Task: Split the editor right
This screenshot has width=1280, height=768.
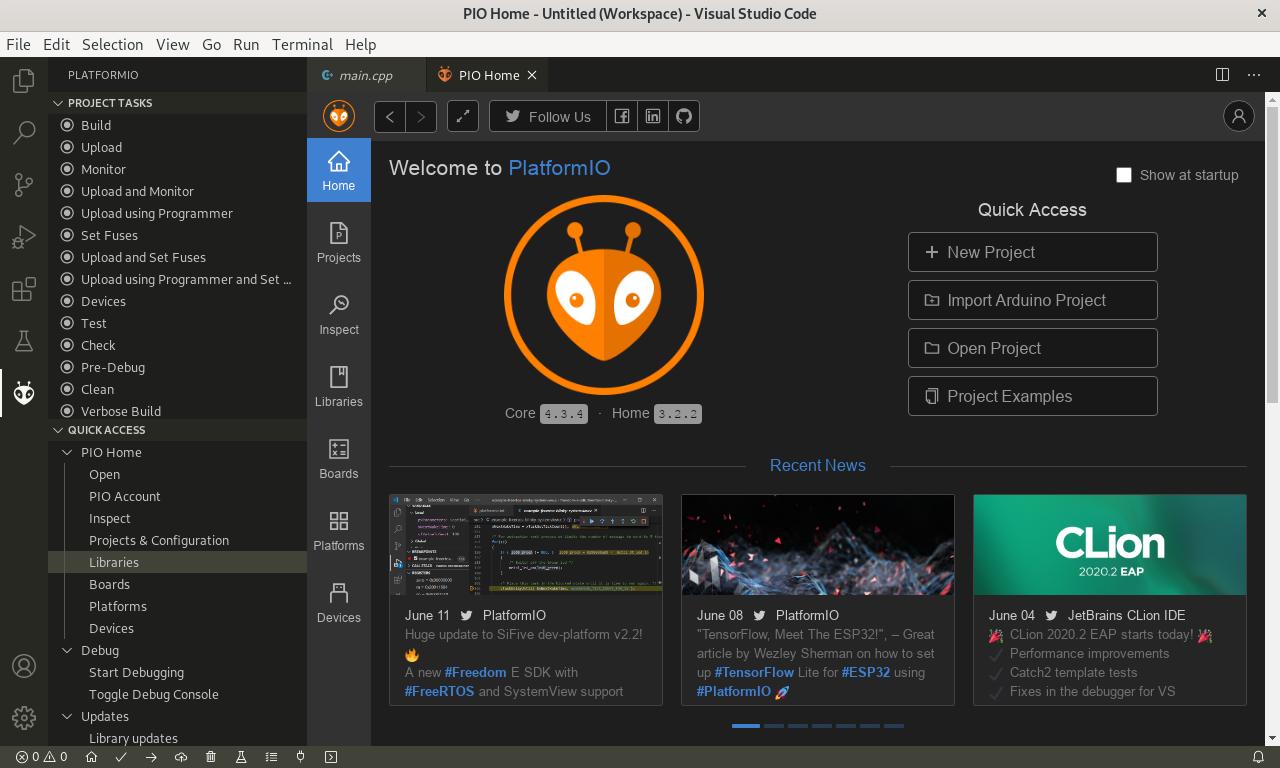Action: point(1222,75)
